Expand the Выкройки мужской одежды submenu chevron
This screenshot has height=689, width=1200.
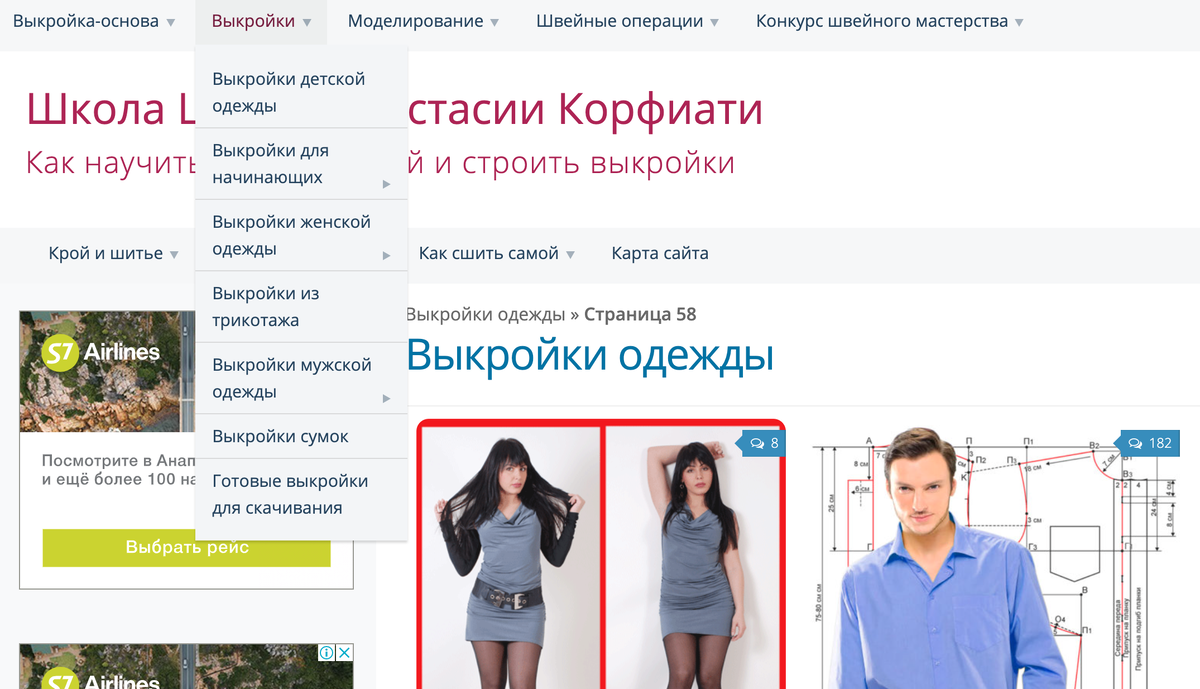tap(385, 397)
